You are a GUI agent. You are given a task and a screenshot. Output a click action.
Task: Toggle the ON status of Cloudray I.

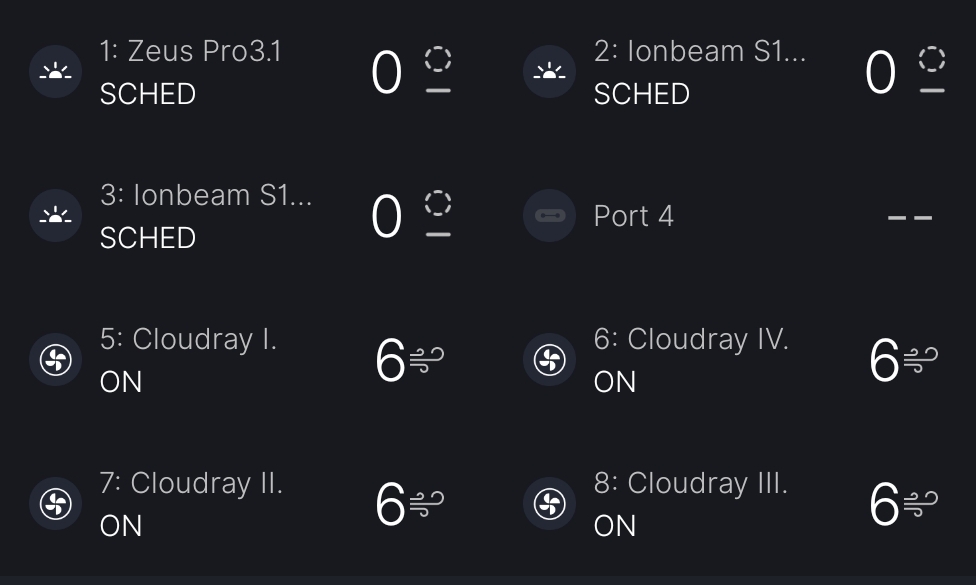click(x=121, y=382)
